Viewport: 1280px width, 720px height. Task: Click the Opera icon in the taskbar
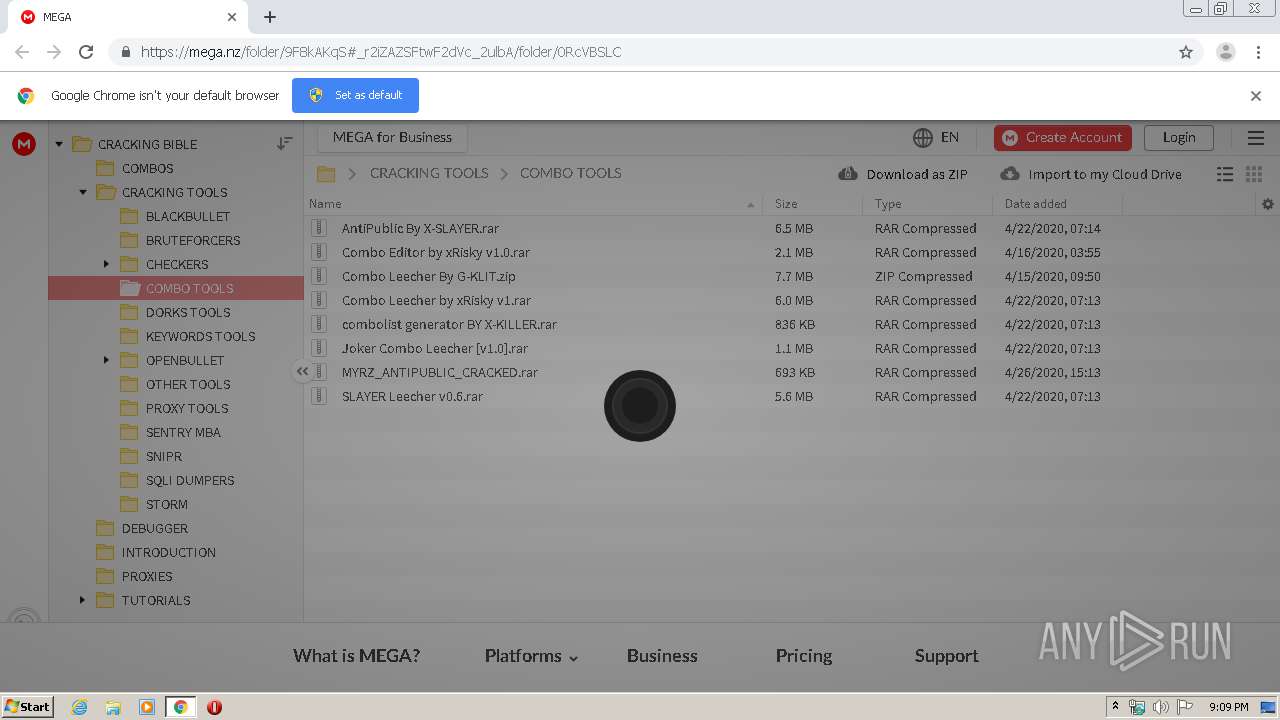pos(214,707)
